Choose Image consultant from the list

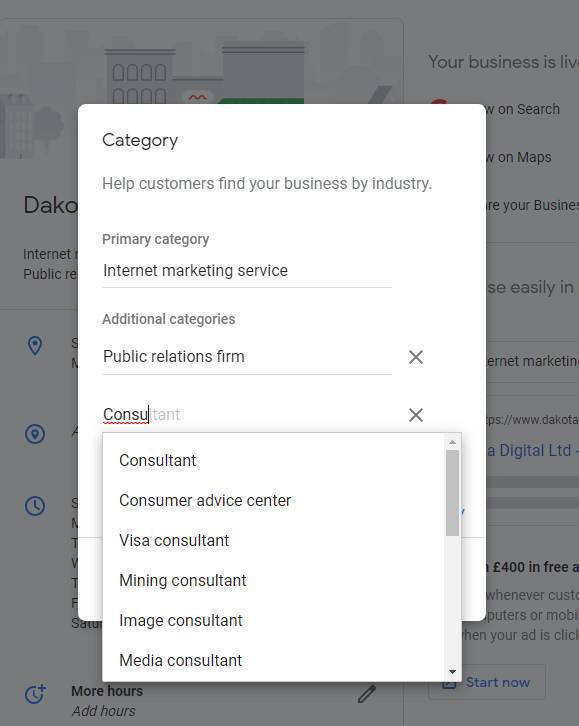[x=273, y=620]
